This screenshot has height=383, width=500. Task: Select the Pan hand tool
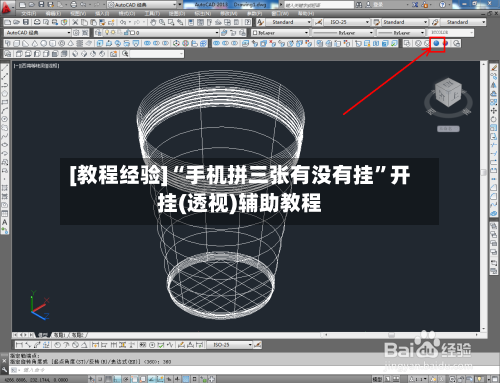tap(153, 22)
